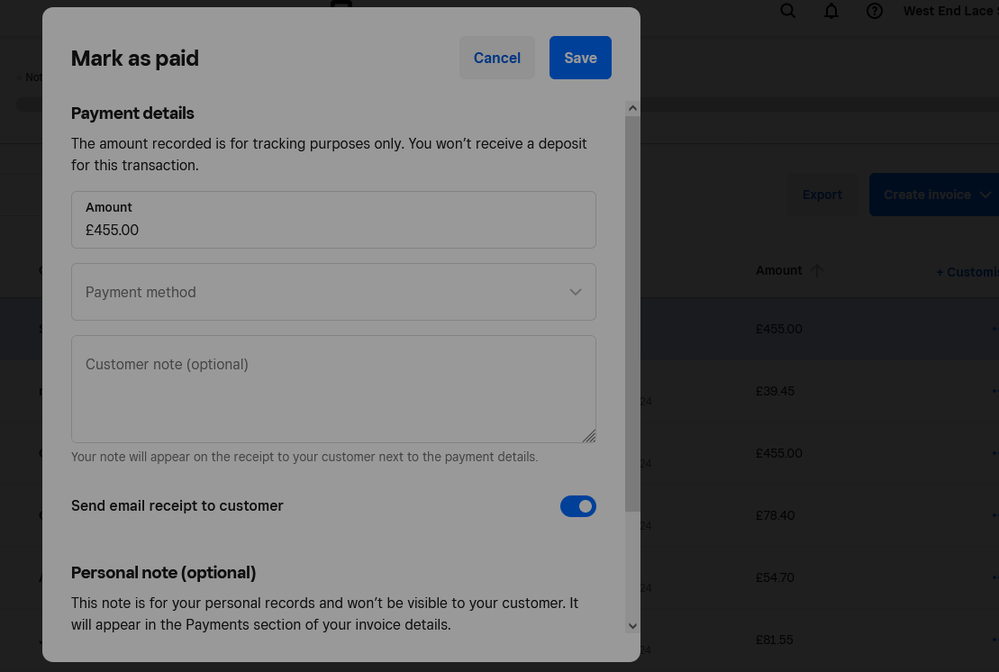The width and height of the screenshot is (999, 672).
Task: Open the notifications bell
Action: pyautogui.click(x=831, y=11)
